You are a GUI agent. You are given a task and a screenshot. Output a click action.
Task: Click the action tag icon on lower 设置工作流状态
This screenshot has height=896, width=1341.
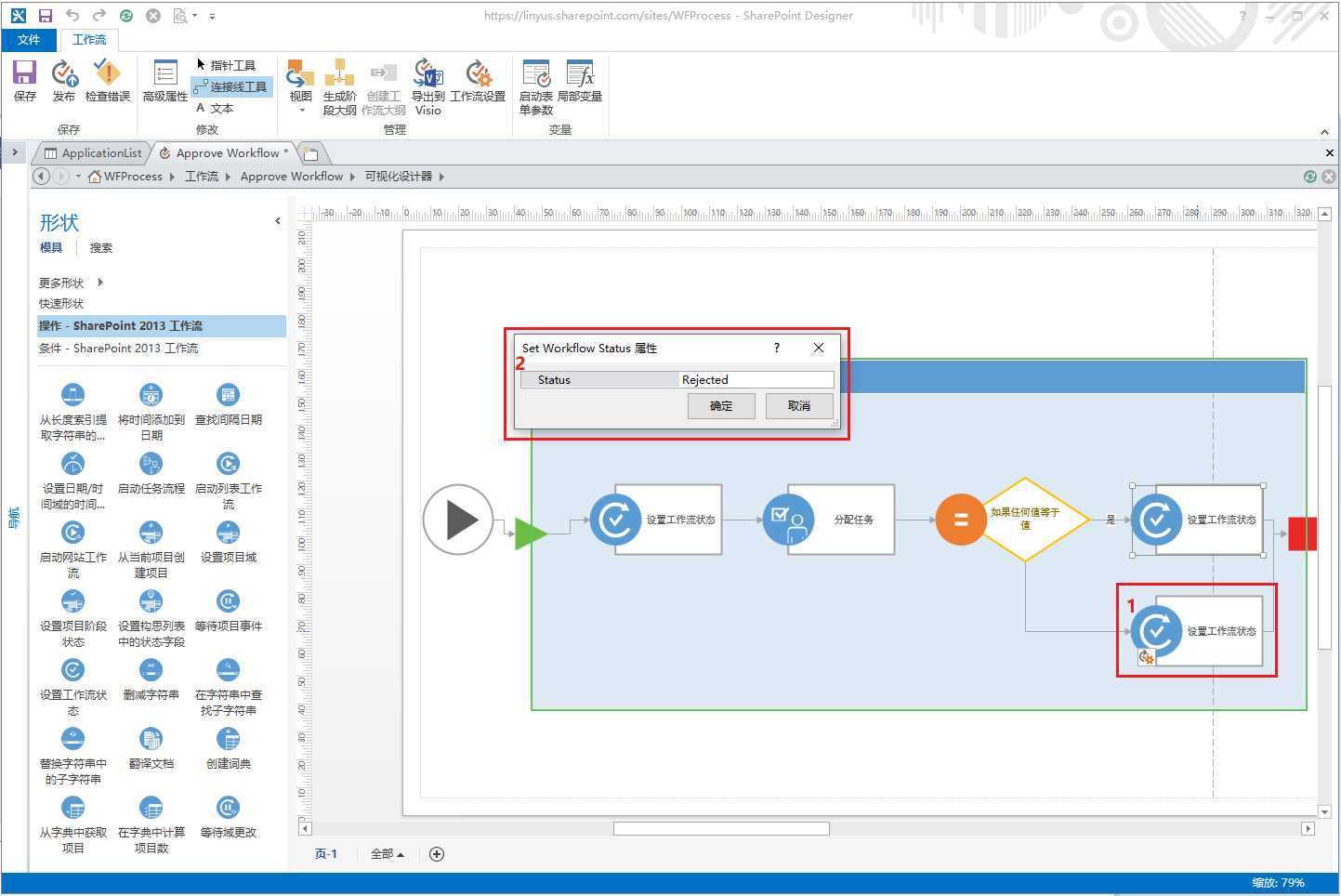coord(1146,657)
